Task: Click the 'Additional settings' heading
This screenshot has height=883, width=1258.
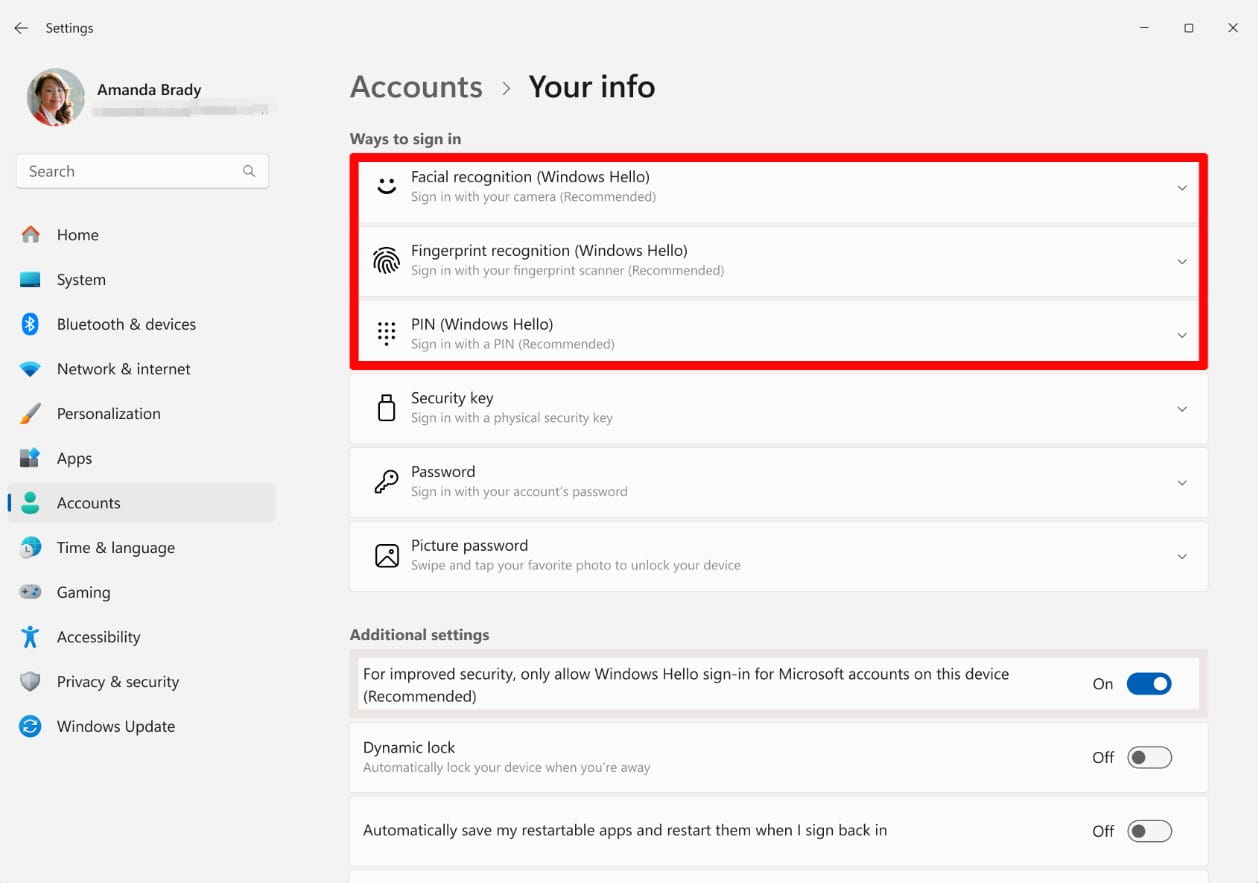Action: click(420, 635)
